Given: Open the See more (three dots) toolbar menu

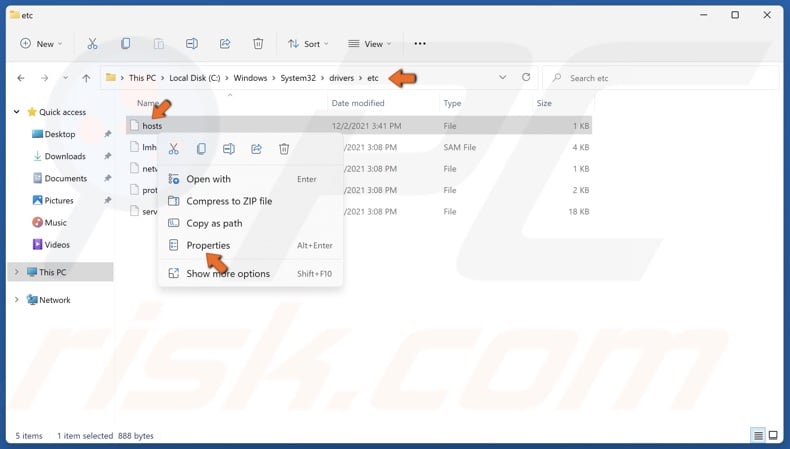Looking at the screenshot, I should pos(420,44).
